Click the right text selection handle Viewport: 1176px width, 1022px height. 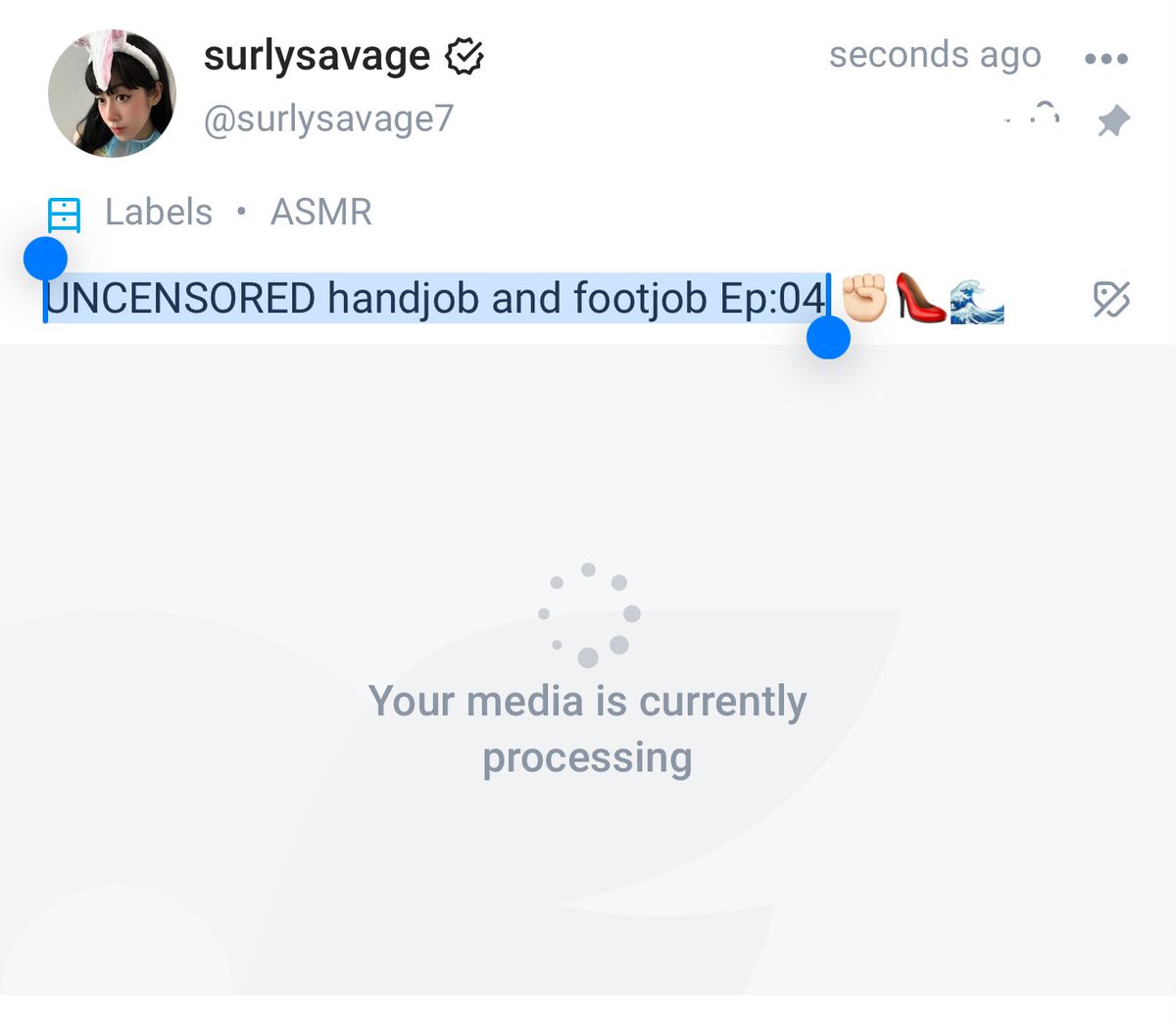click(828, 338)
